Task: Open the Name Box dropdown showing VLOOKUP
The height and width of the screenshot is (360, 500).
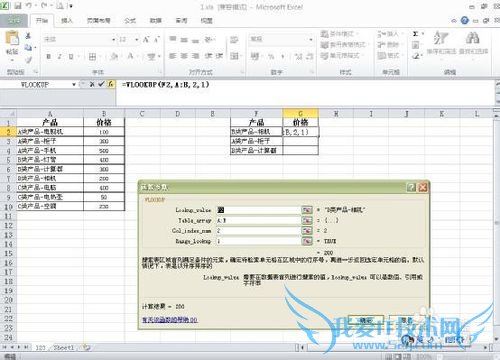Action: pyautogui.click(x=74, y=85)
